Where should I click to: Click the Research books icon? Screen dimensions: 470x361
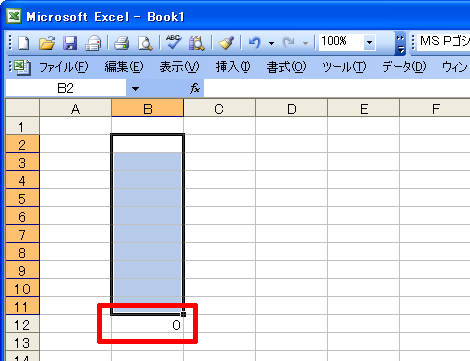[196, 43]
